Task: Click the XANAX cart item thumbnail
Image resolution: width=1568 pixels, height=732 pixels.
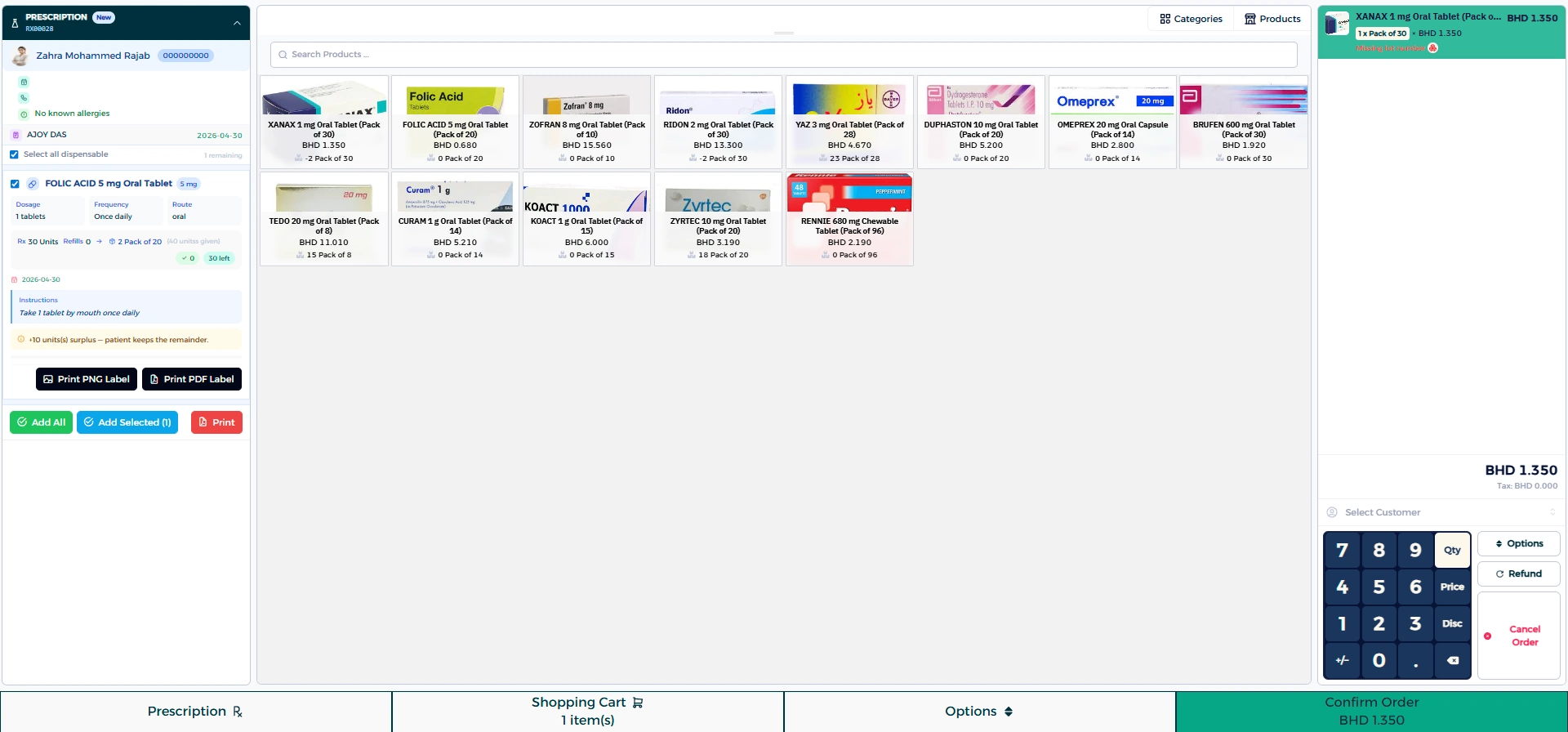Action: click(x=1337, y=25)
